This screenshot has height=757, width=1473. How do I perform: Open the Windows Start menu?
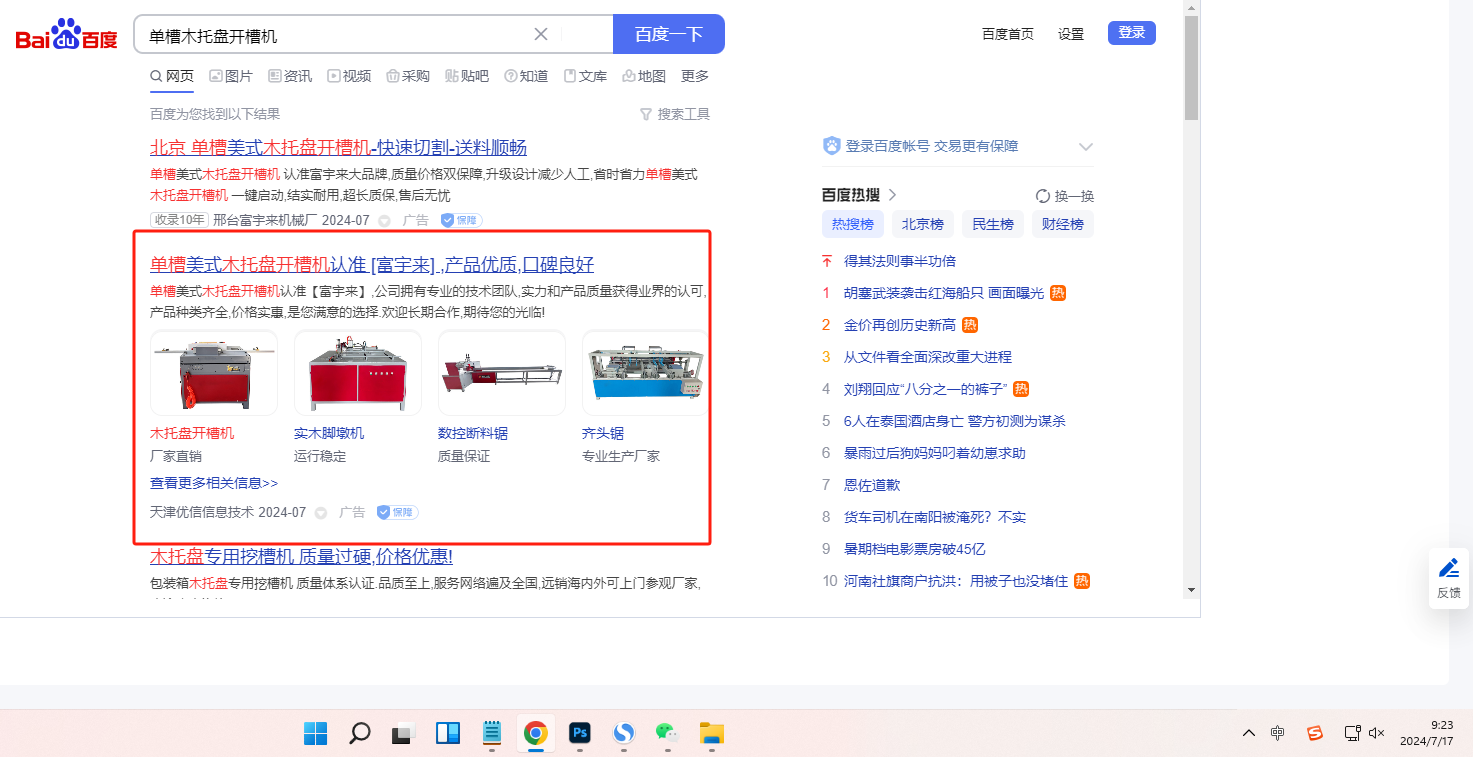(x=315, y=733)
